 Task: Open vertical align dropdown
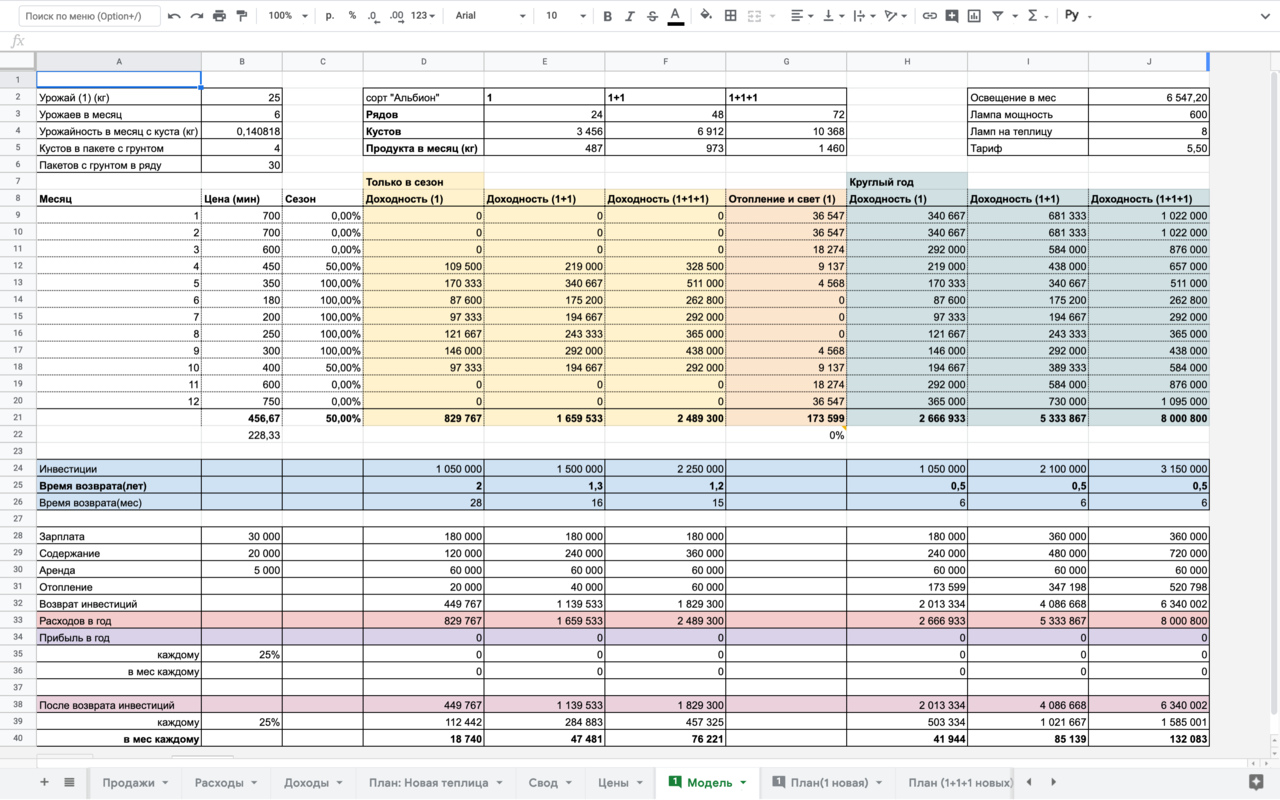(833, 16)
